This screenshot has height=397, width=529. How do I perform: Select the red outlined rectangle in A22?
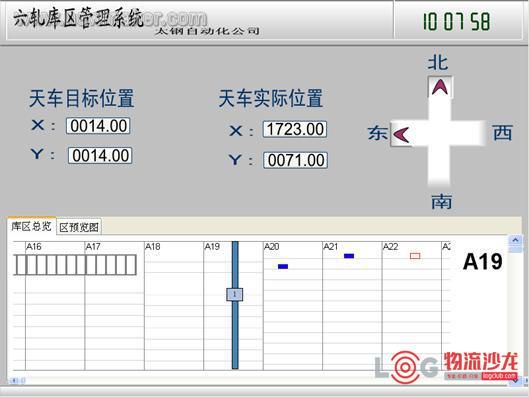[415, 256]
